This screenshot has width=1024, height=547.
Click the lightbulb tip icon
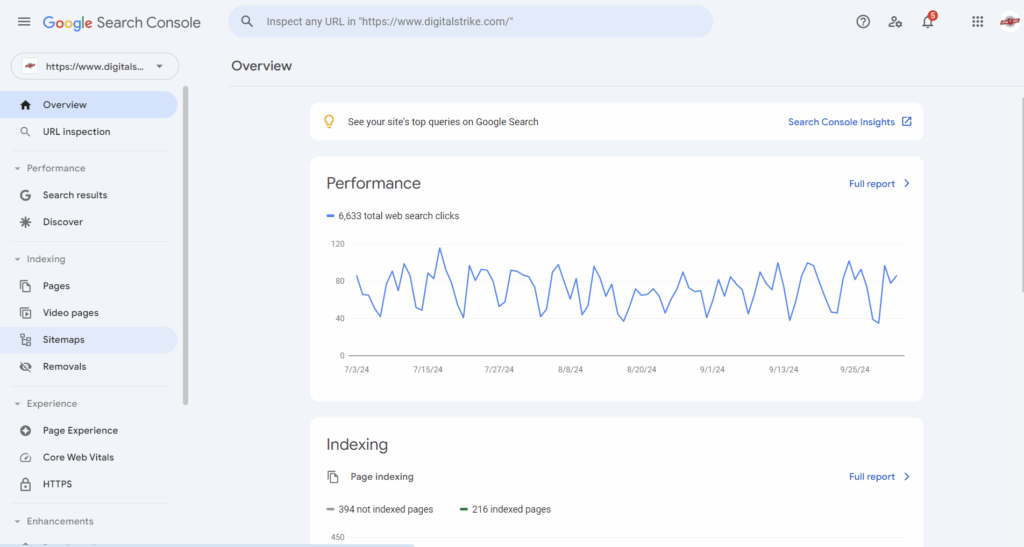[x=329, y=121]
